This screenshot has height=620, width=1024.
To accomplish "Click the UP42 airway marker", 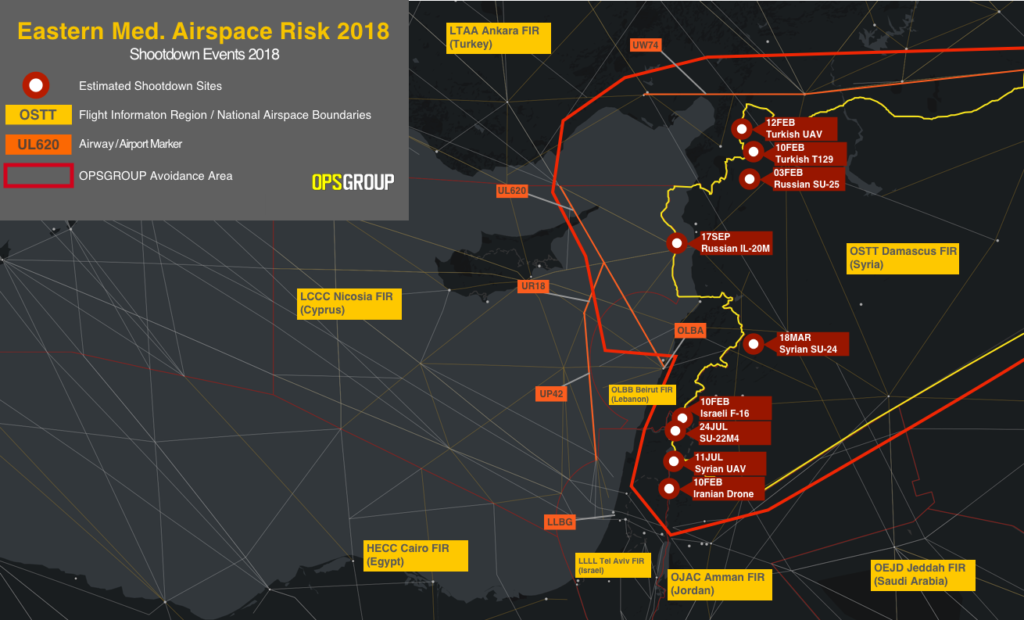I will (x=551, y=394).
